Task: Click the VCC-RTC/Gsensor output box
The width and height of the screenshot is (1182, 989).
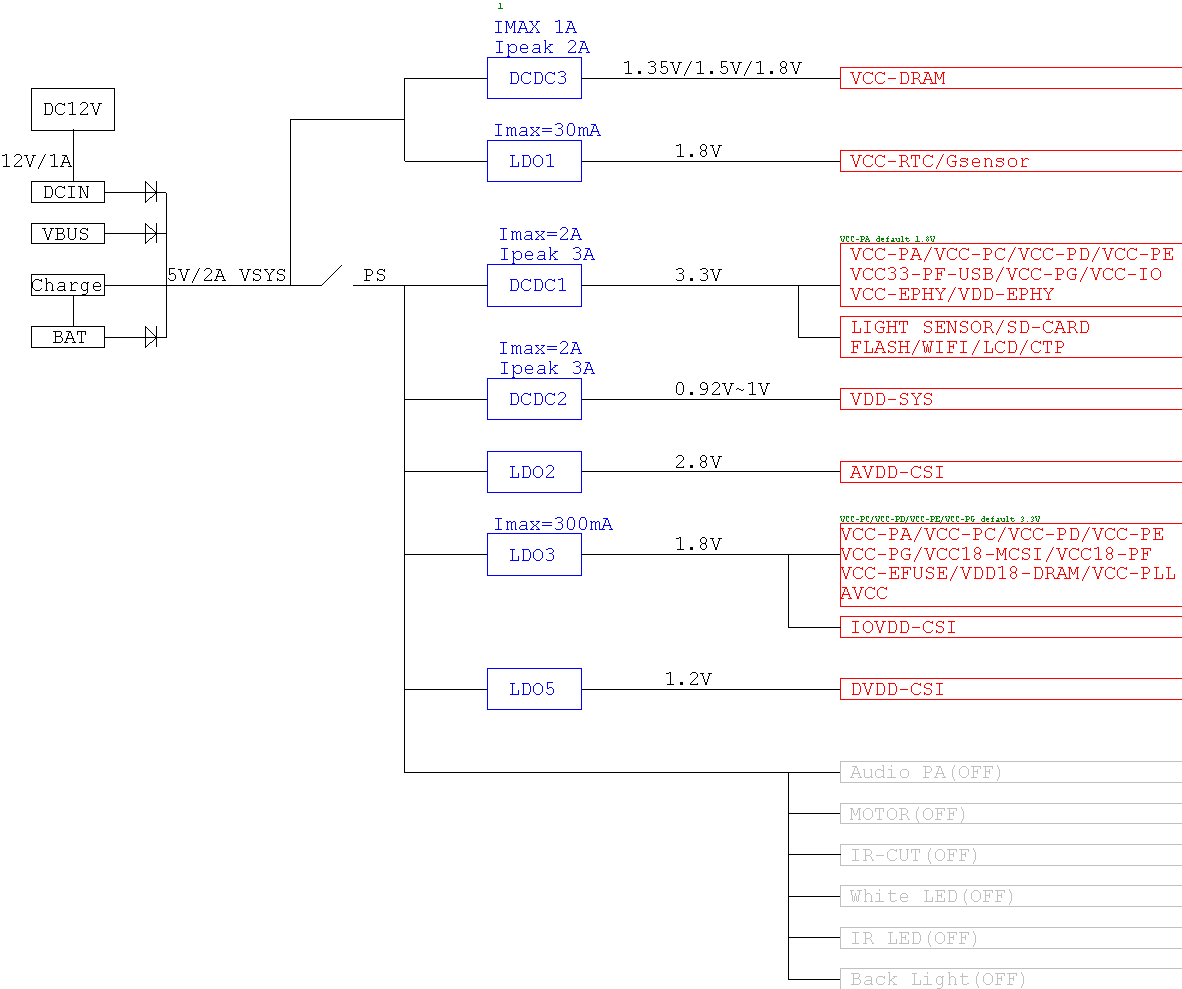Action: point(1010,161)
